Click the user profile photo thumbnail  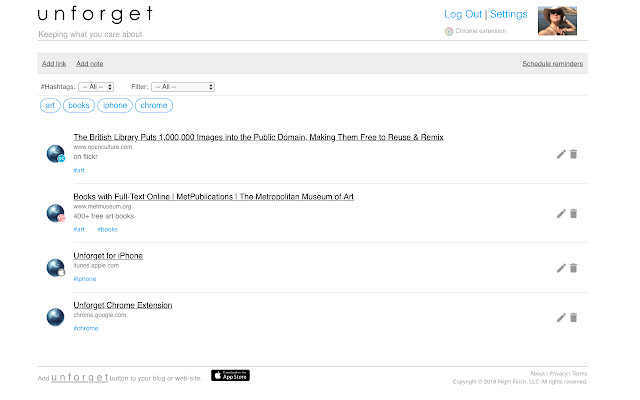pyautogui.click(x=557, y=21)
